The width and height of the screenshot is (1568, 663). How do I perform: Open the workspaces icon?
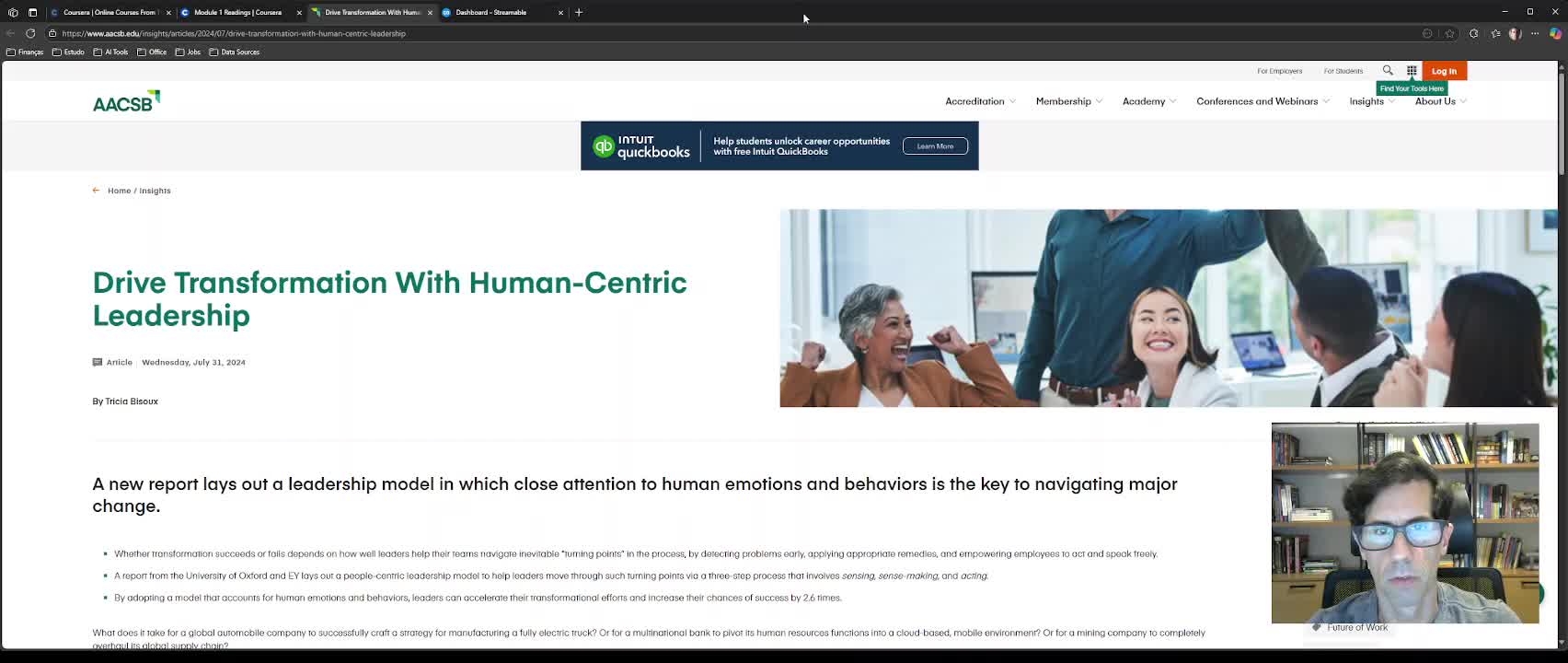coord(13,12)
